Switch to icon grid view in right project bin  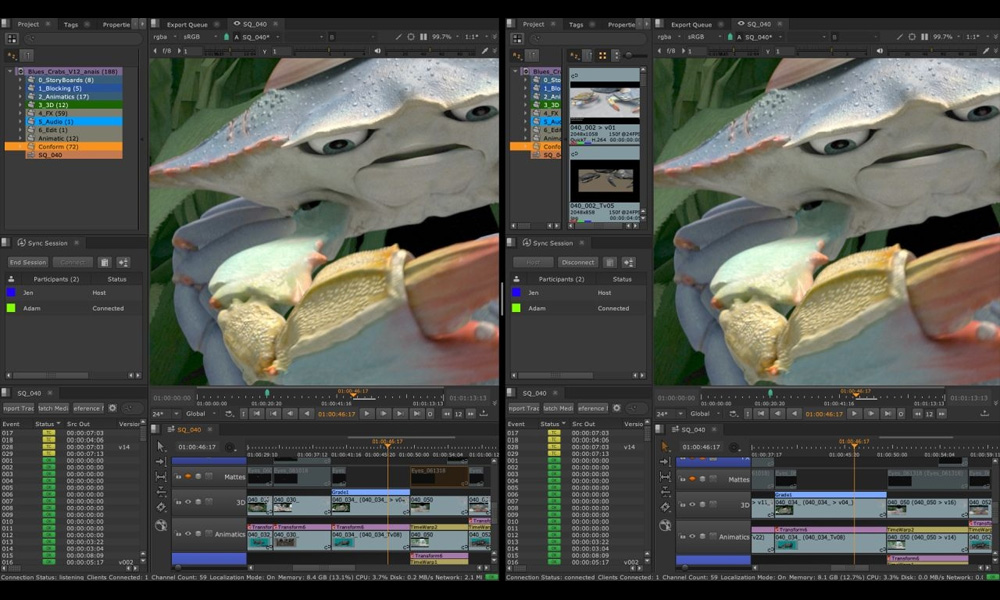click(603, 55)
